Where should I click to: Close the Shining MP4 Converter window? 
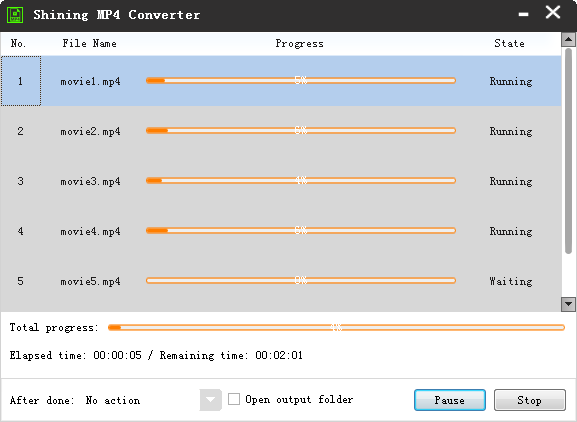click(x=553, y=13)
